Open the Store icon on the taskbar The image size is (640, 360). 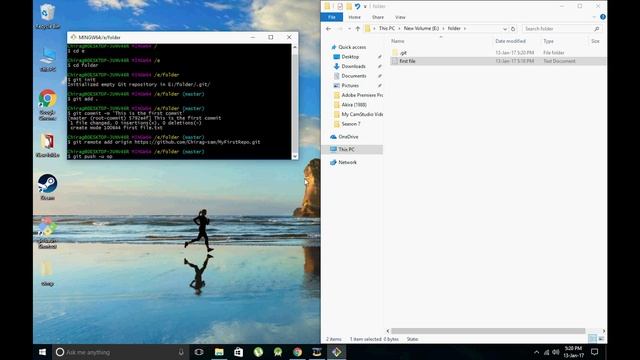tap(238, 352)
